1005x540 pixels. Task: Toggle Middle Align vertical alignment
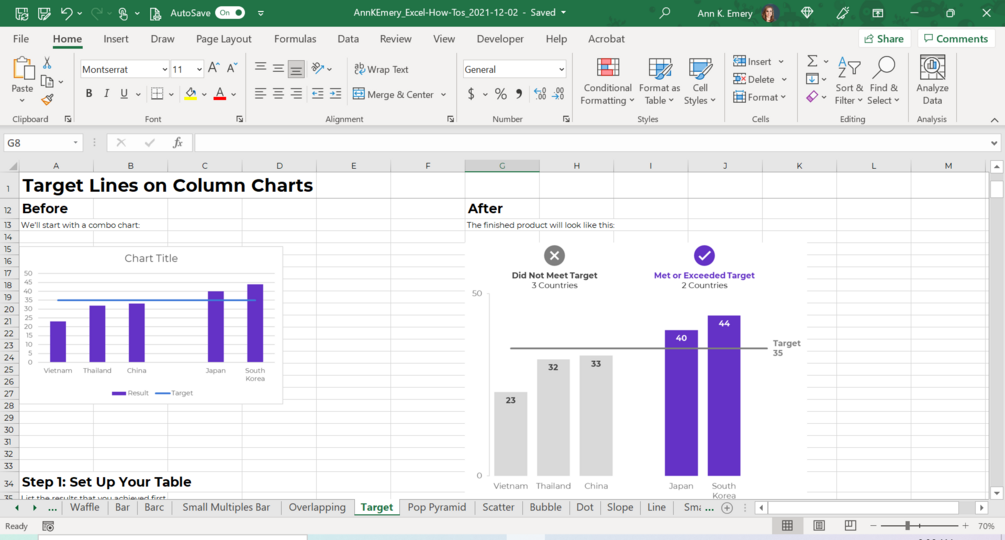pos(278,69)
